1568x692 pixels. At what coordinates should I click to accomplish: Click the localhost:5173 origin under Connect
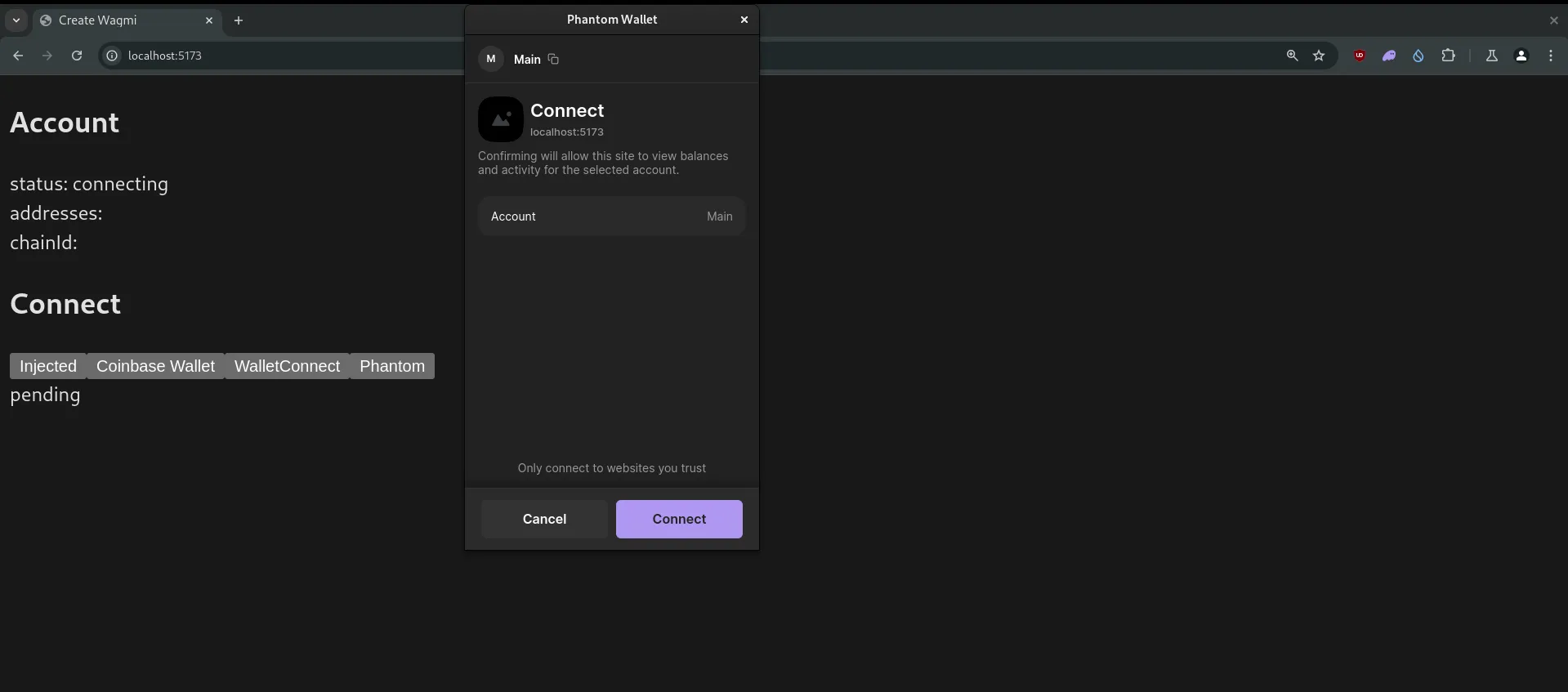pyautogui.click(x=567, y=132)
